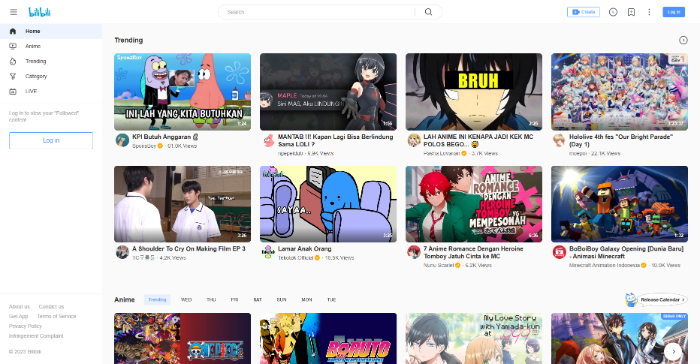Open My Love Story with Yamada-kun card
This screenshot has width=700, height=364.
click(474, 339)
